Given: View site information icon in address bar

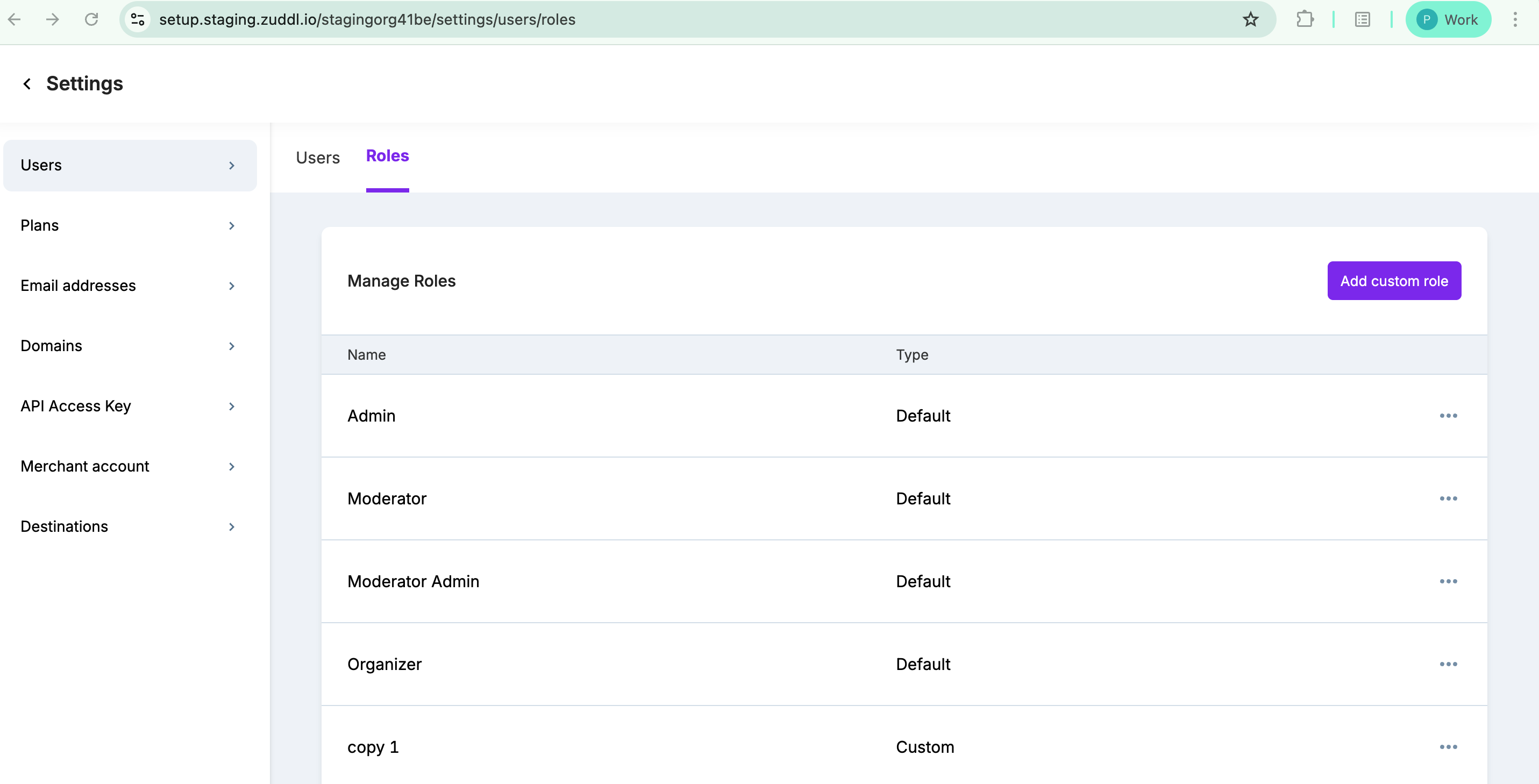Looking at the screenshot, I should [x=138, y=20].
